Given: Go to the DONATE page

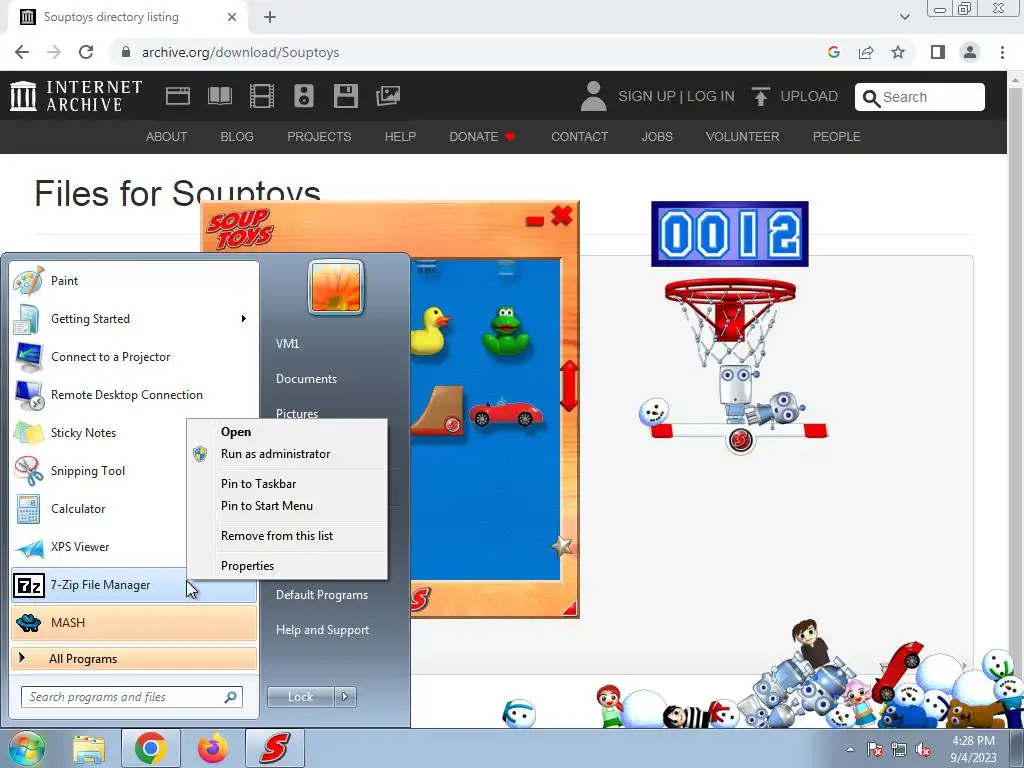Looking at the screenshot, I should (482, 136).
